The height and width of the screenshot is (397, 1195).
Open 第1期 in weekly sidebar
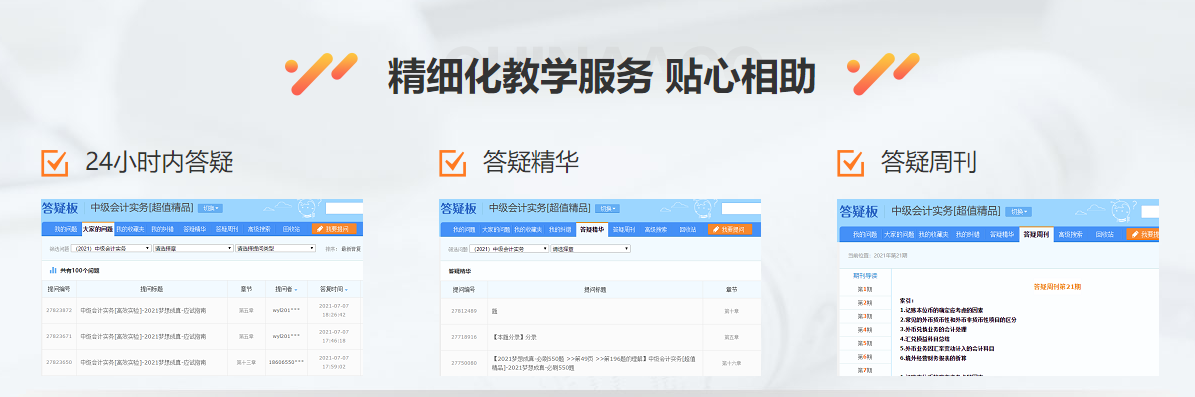(864, 289)
